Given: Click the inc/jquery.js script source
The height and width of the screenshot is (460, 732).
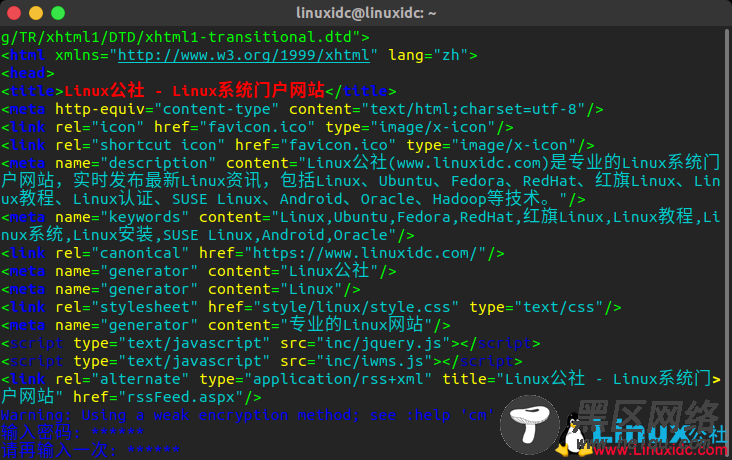Looking at the screenshot, I should point(383,344).
